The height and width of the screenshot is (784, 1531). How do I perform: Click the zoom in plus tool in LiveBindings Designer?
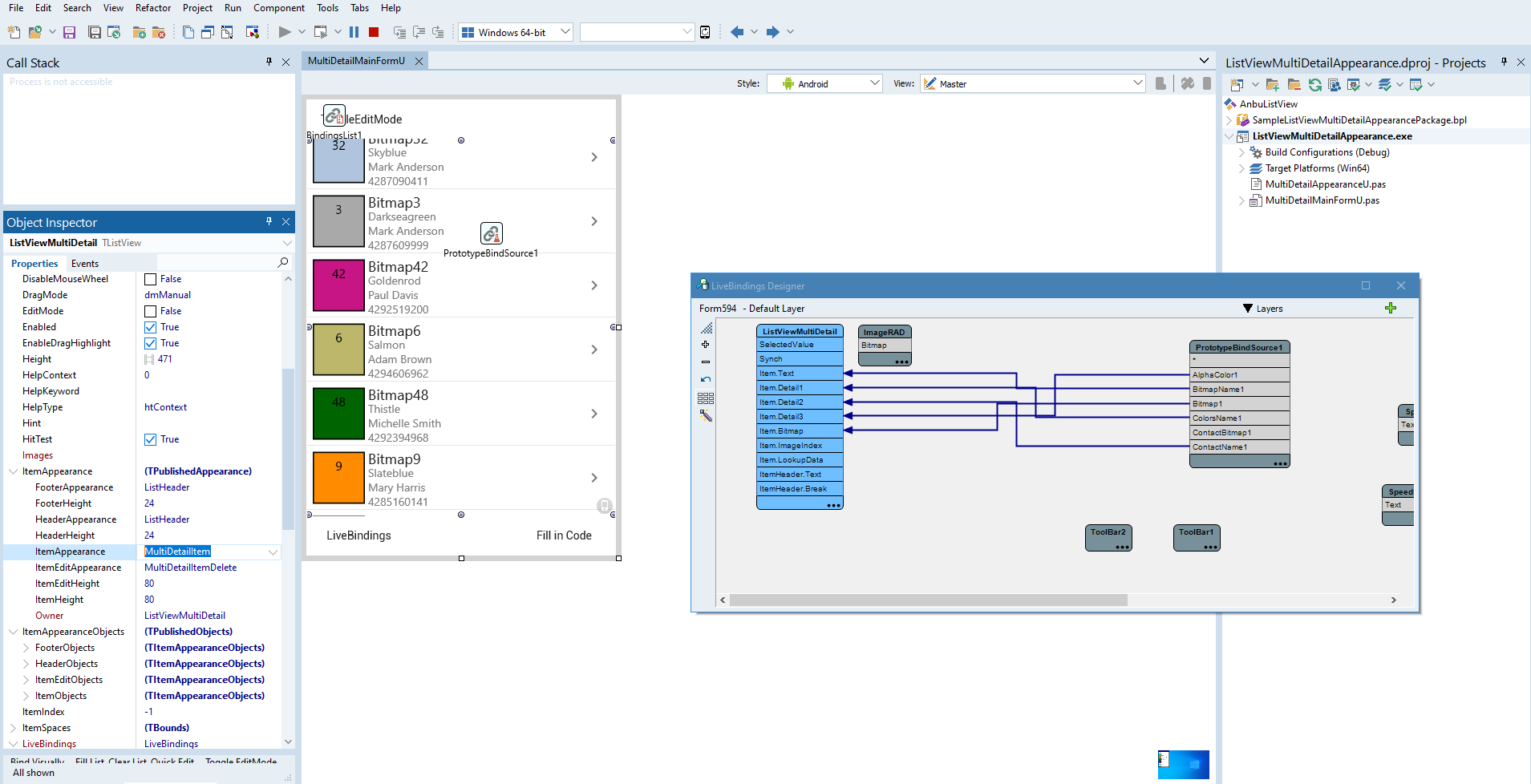tap(706, 345)
